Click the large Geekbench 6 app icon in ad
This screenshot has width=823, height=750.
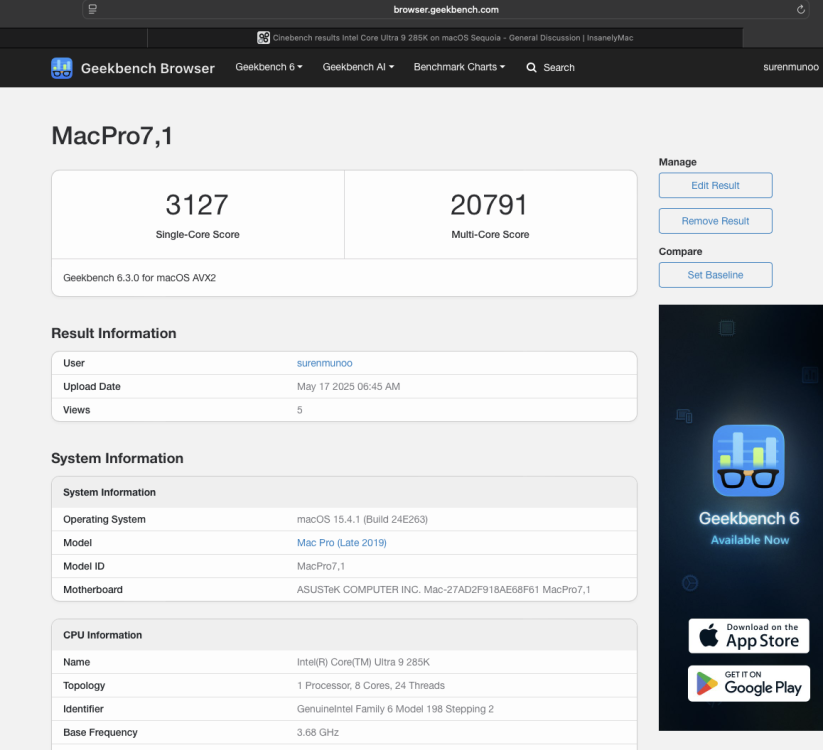[748, 460]
